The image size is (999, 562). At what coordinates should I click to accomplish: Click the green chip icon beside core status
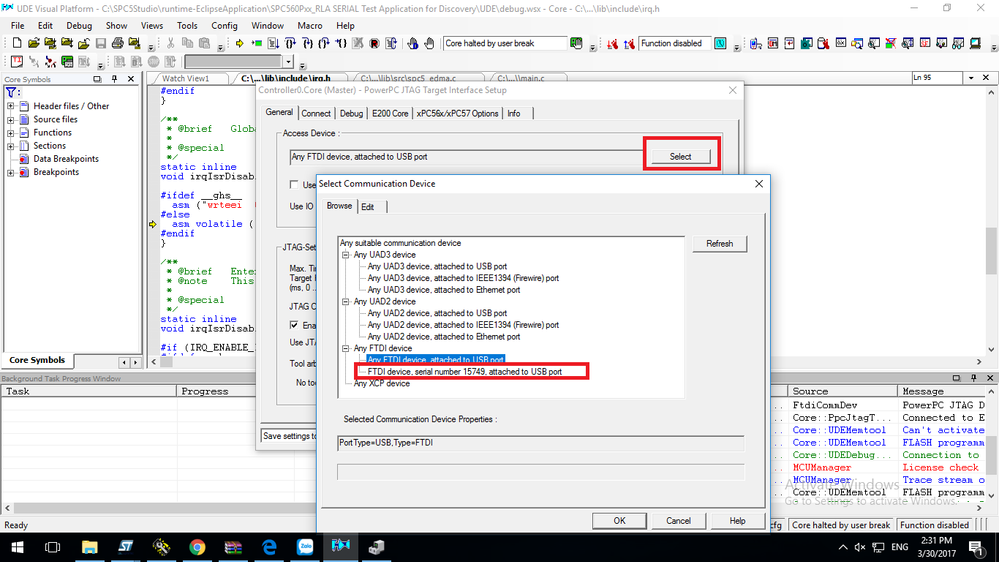[x=577, y=43]
